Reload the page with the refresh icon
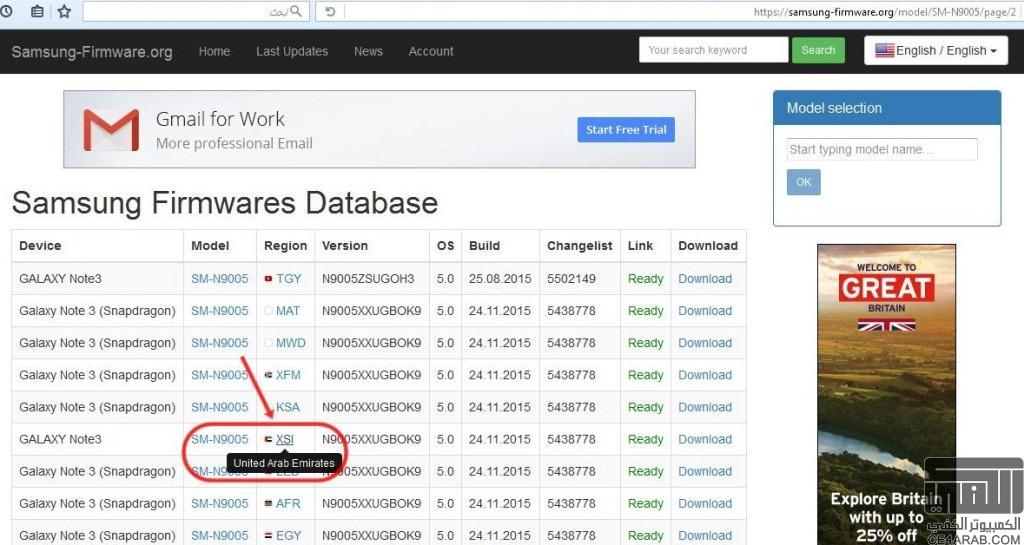This screenshot has height=545, width=1024. (330, 12)
